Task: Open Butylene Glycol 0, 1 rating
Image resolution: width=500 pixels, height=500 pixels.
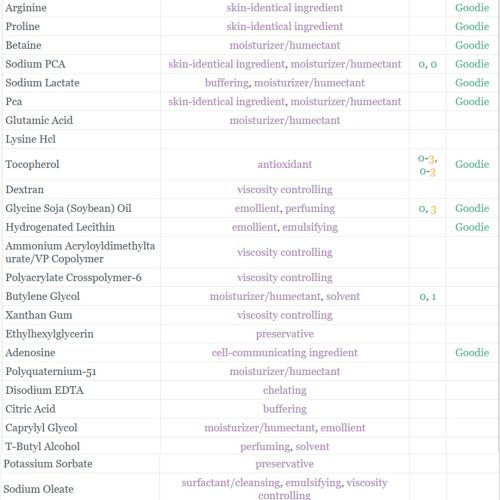Action: pyautogui.click(x=428, y=296)
